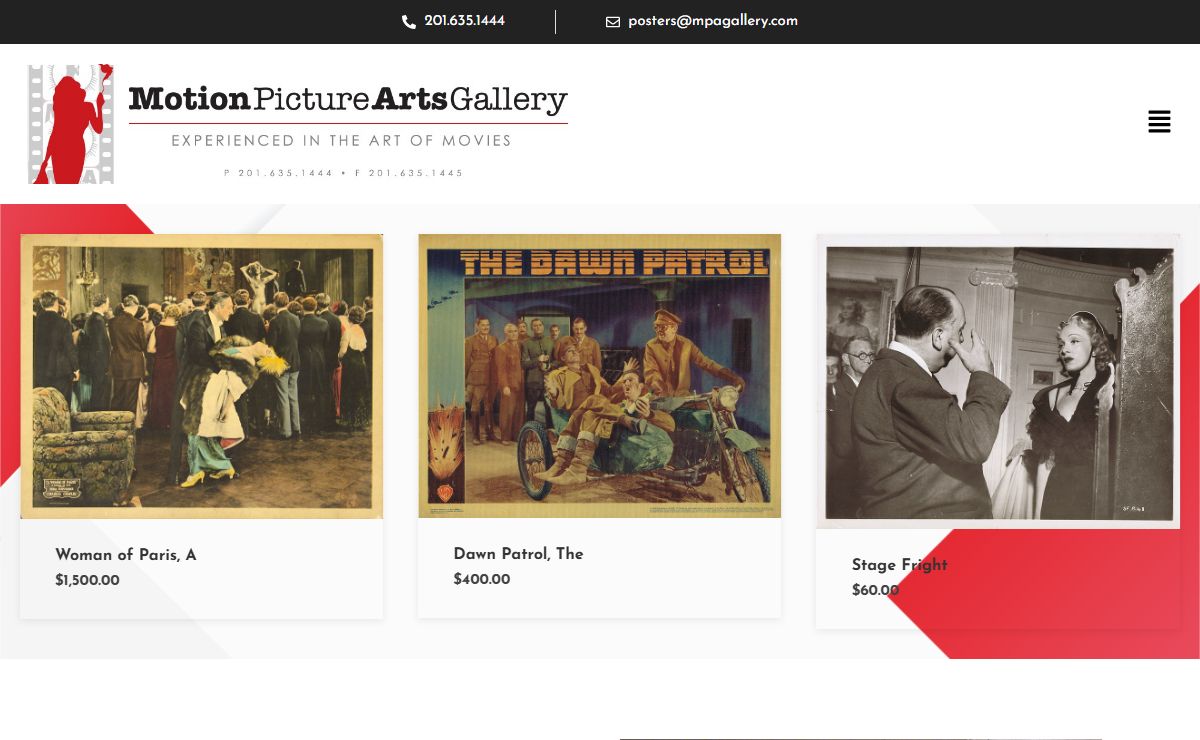Click the Motion Picture Arts Gallery wordmark

pyautogui.click(x=348, y=99)
